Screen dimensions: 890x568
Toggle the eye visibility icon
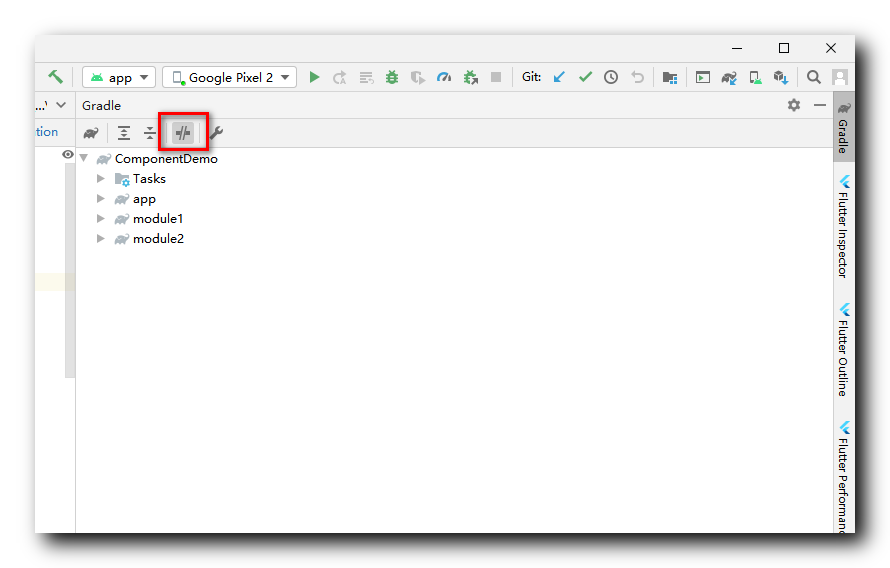point(68,154)
